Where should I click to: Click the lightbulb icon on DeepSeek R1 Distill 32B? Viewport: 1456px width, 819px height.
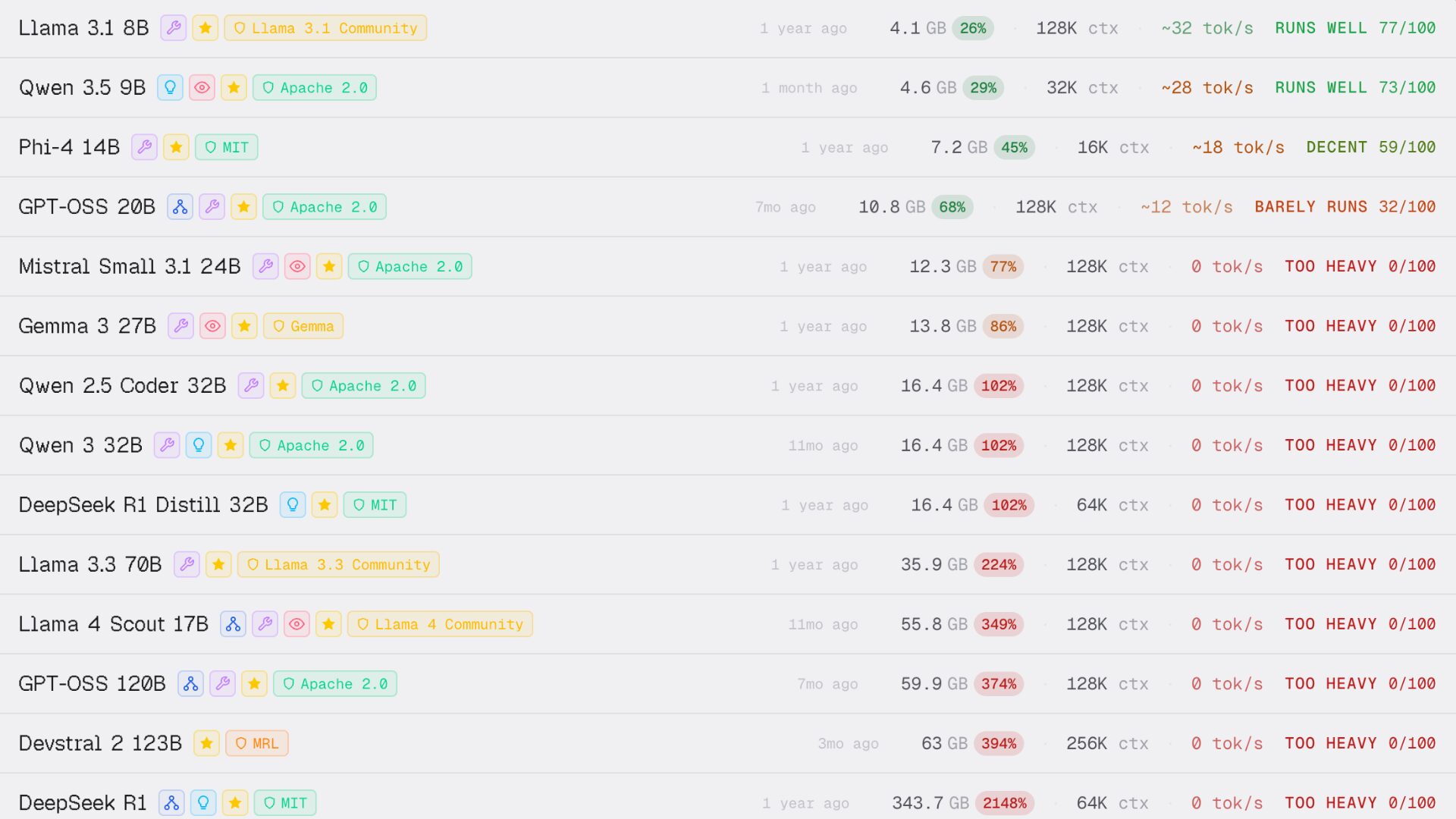tap(293, 505)
